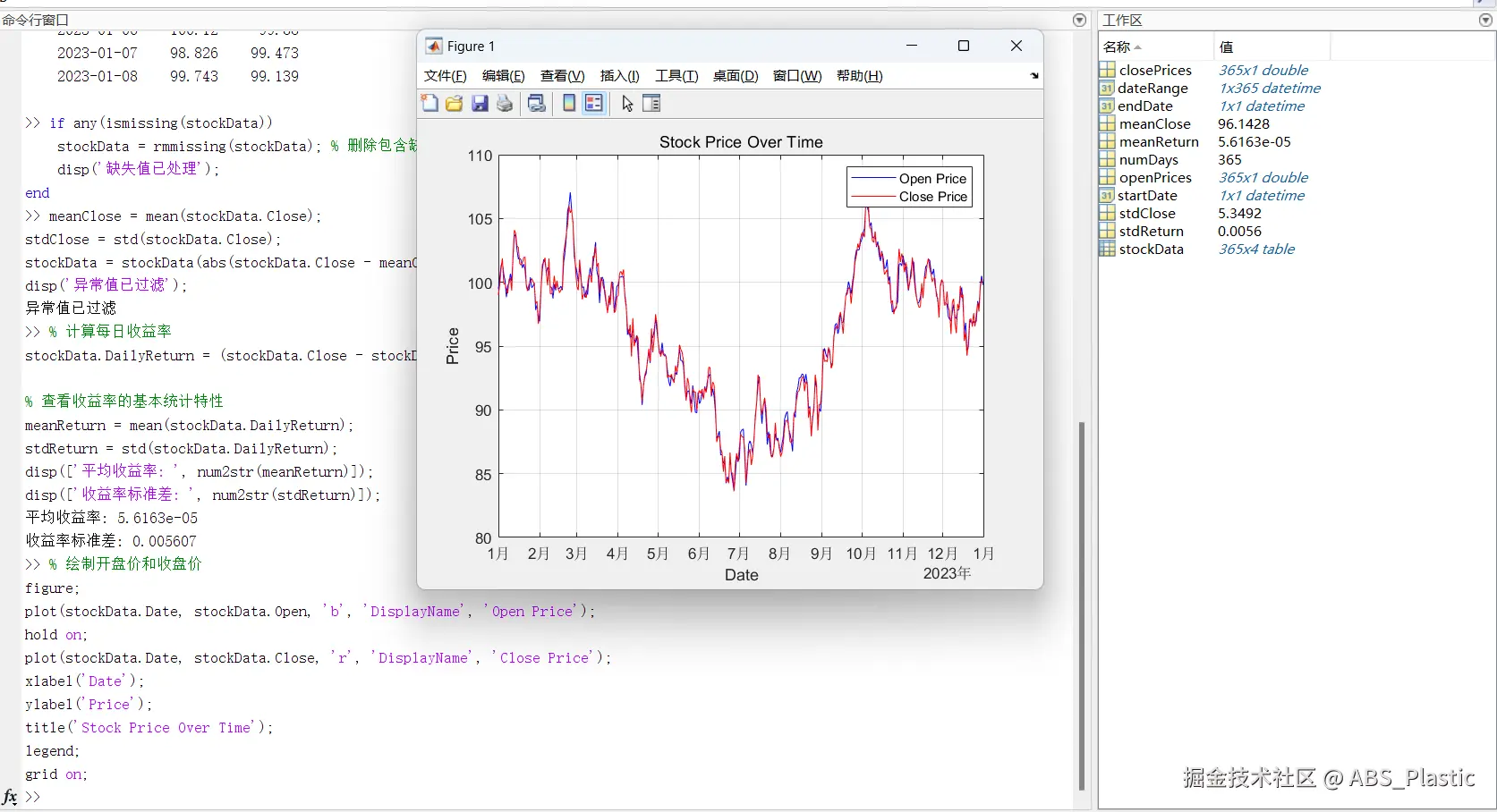This screenshot has height=812, width=1497.
Task: Open the 文件(F) menu
Action: (445, 76)
